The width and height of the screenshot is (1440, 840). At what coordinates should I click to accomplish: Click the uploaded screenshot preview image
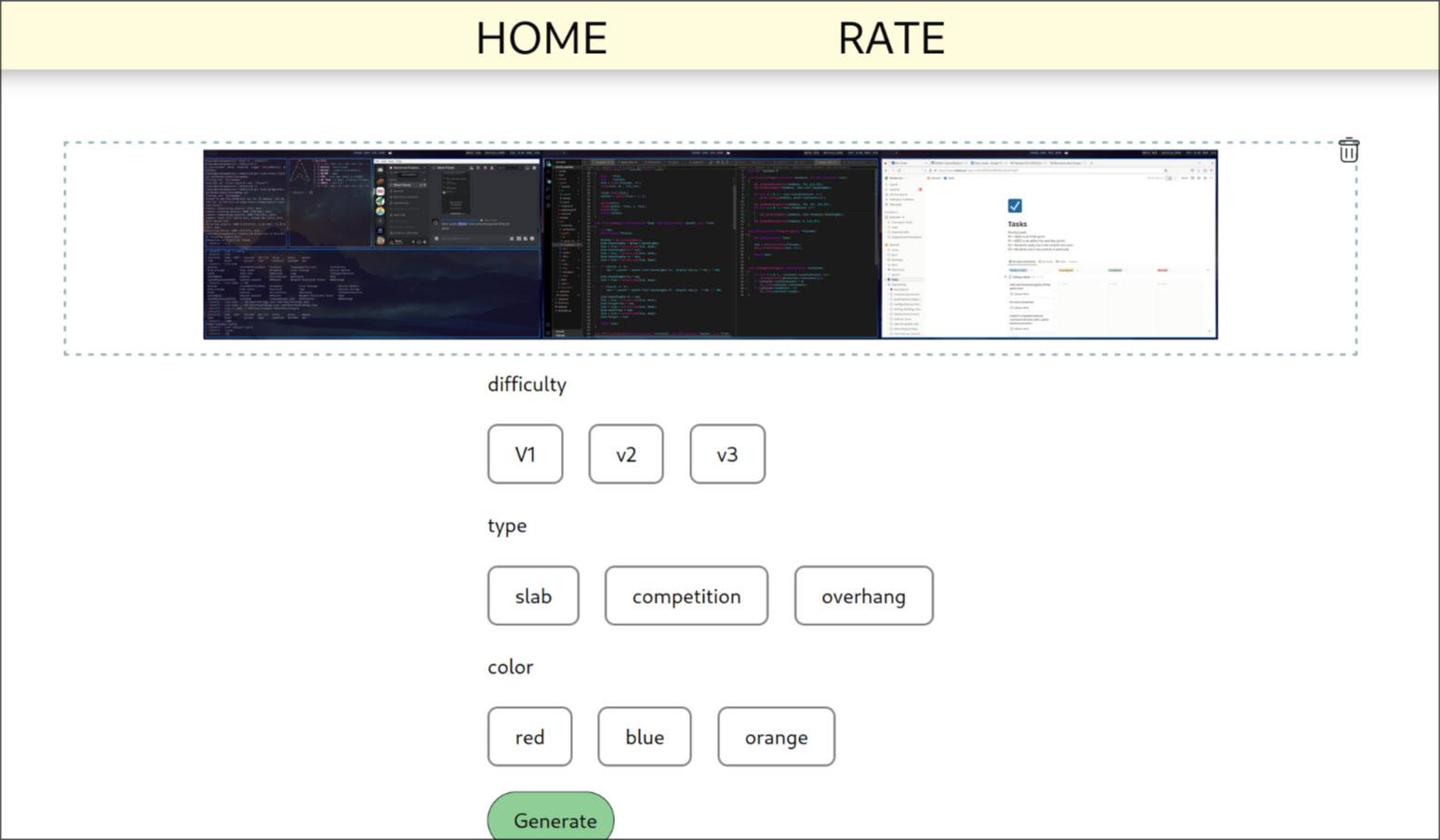click(x=711, y=245)
